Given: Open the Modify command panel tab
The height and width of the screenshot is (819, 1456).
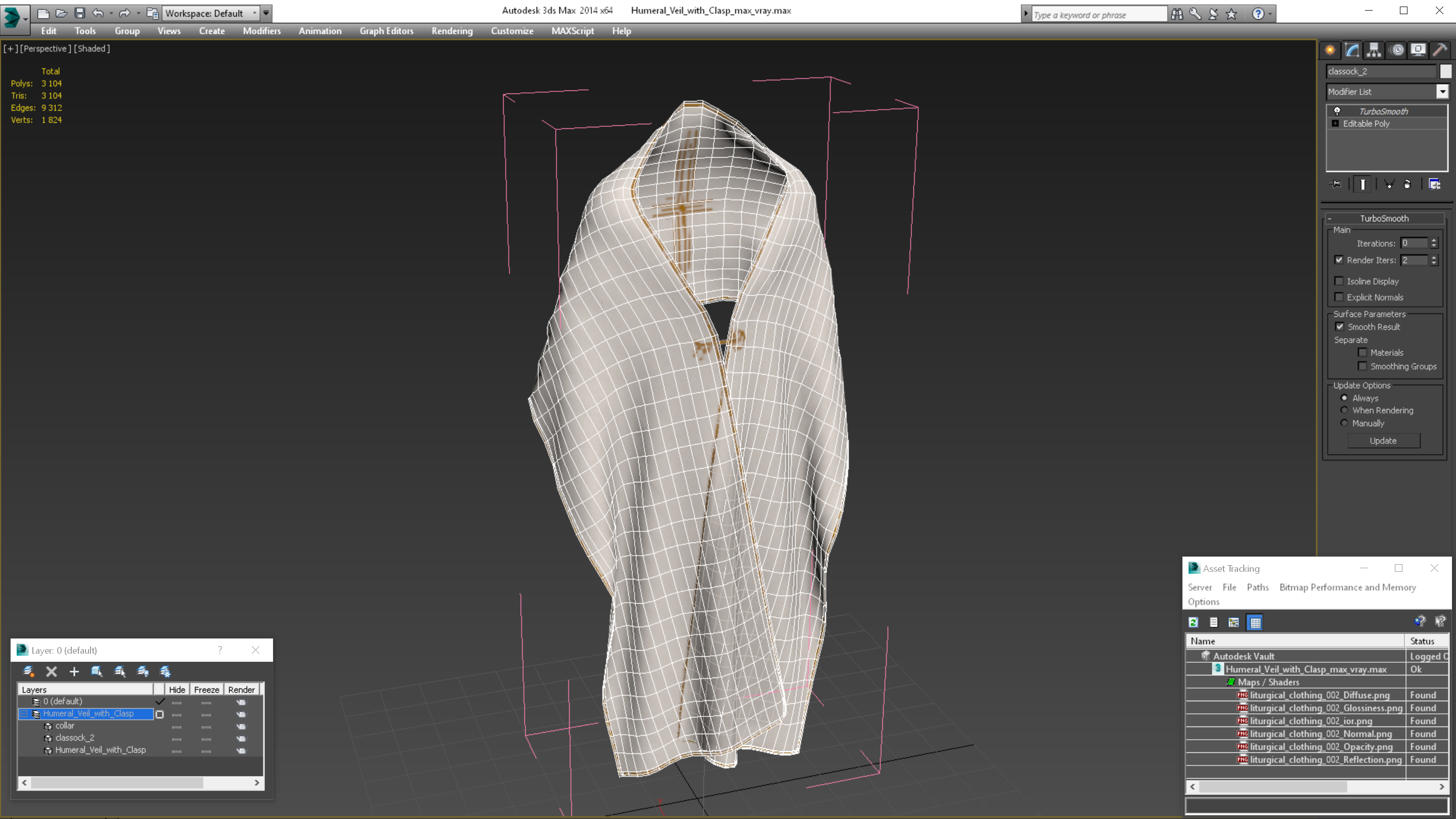Looking at the screenshot, I should [1352, 50].
